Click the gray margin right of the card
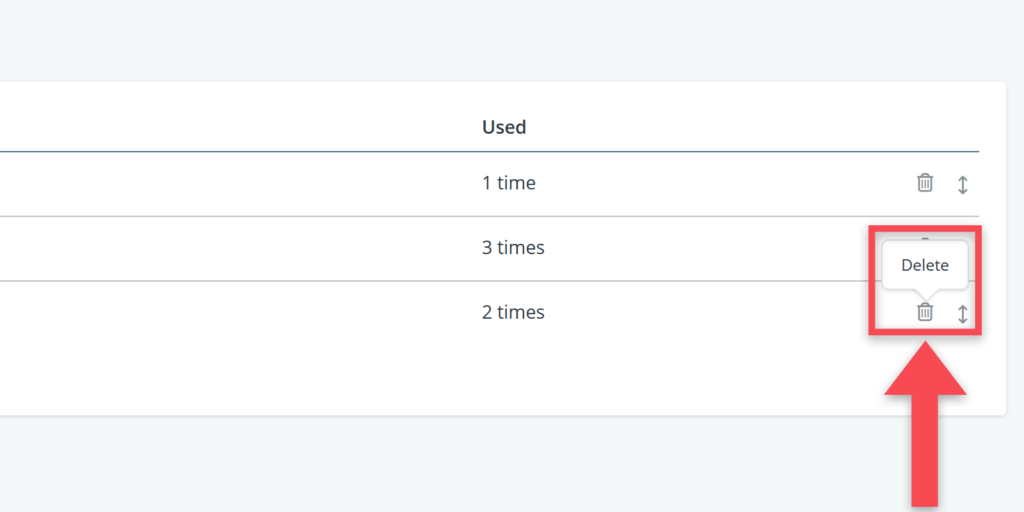Image resolution: width=1024 pixels, height=512 pixels. coord(1014,250)
